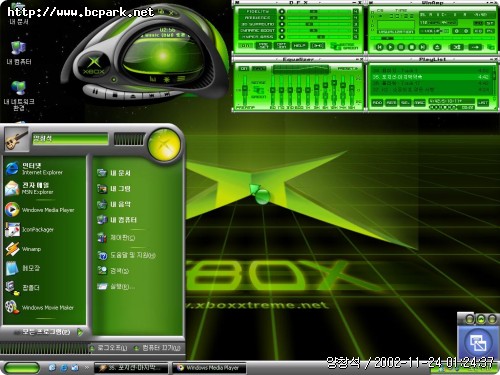
Task: Toggle DFX Dynamic Boost effect radio
Action: [282, 30]
